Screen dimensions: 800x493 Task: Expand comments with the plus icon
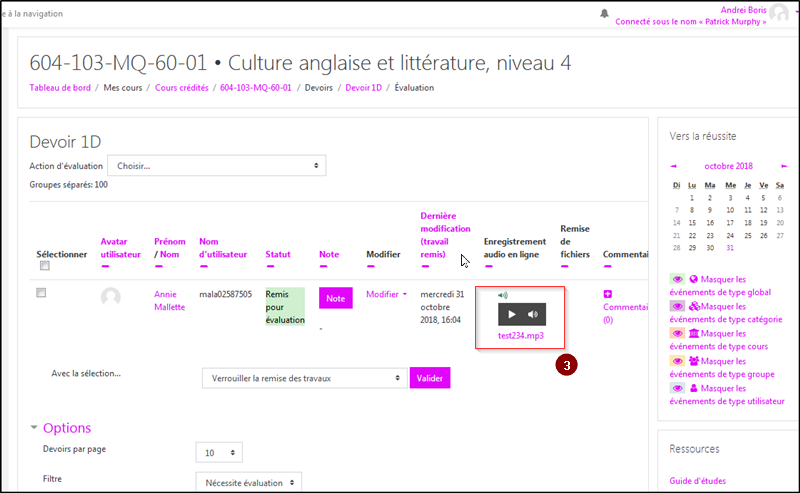coord(607,294)
